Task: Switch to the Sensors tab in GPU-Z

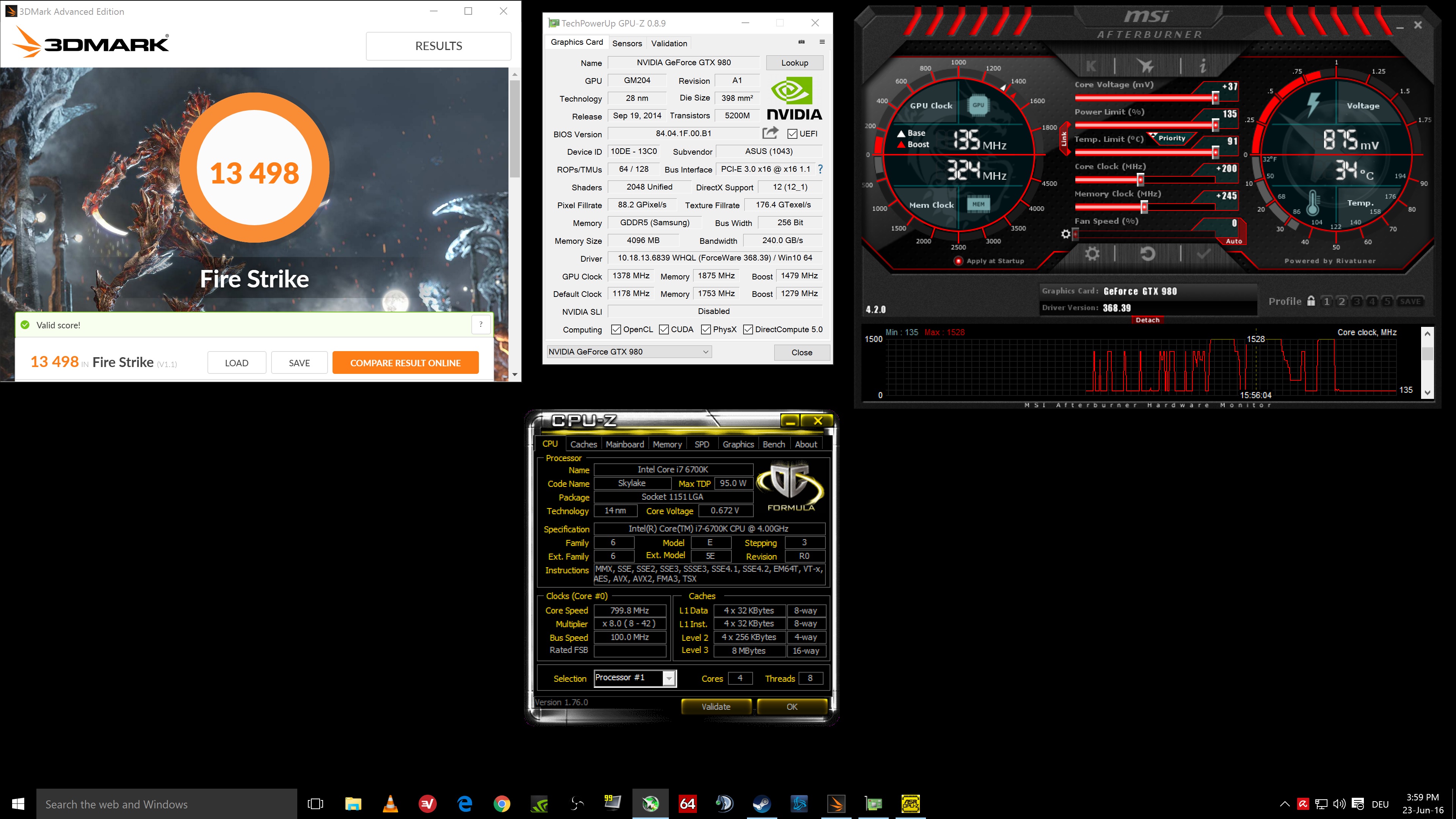Action: (627, 43)
